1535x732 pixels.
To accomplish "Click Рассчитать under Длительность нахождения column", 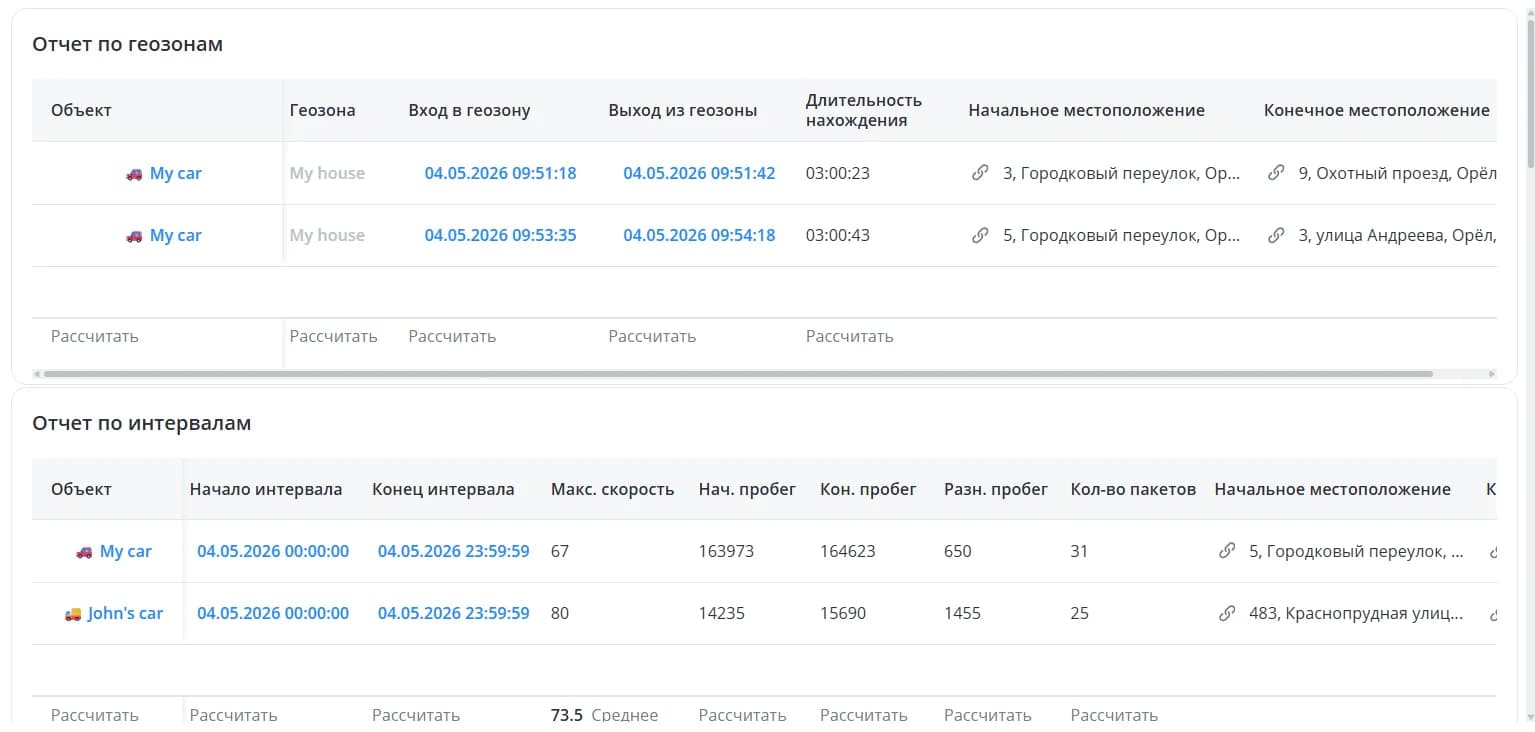I will pyautogui.click(x=850, y=336).
